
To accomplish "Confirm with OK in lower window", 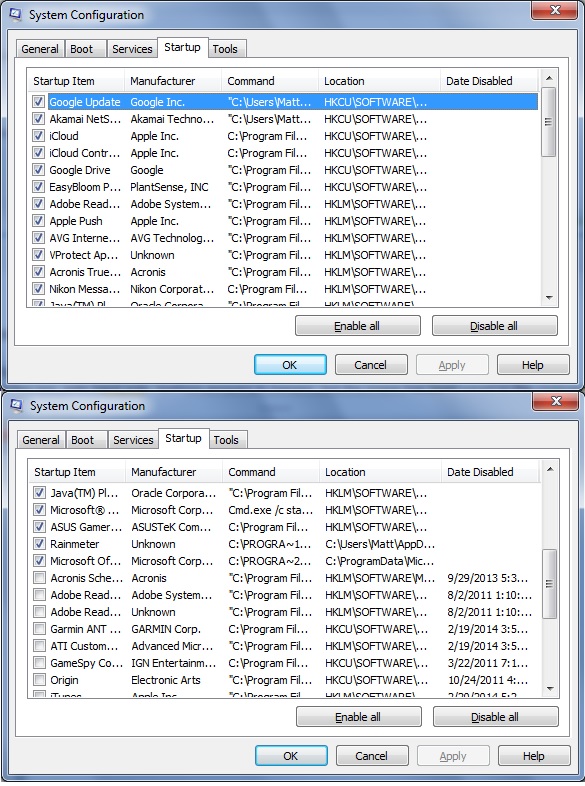I will tap(291, 756).
